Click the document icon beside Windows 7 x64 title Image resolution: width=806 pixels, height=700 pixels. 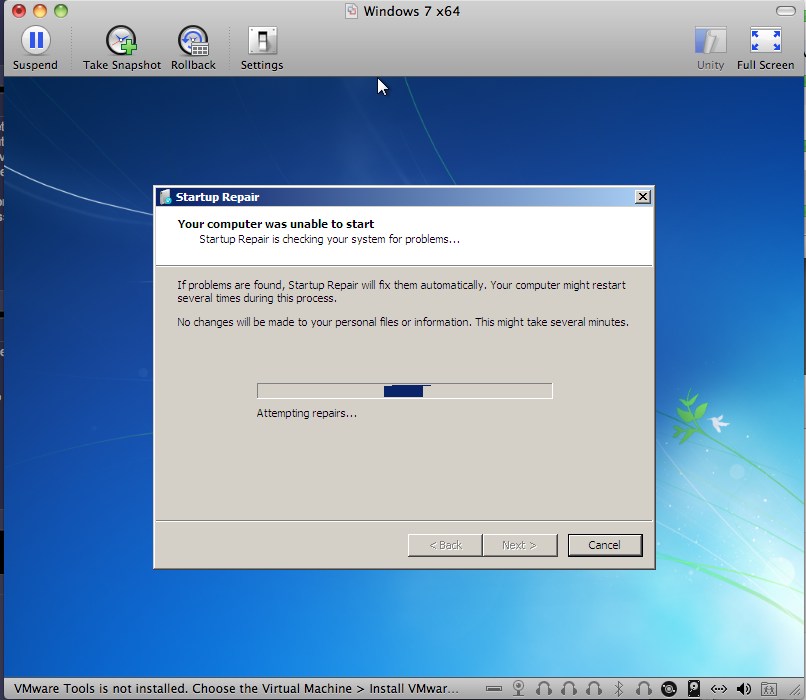pos(352,11)
